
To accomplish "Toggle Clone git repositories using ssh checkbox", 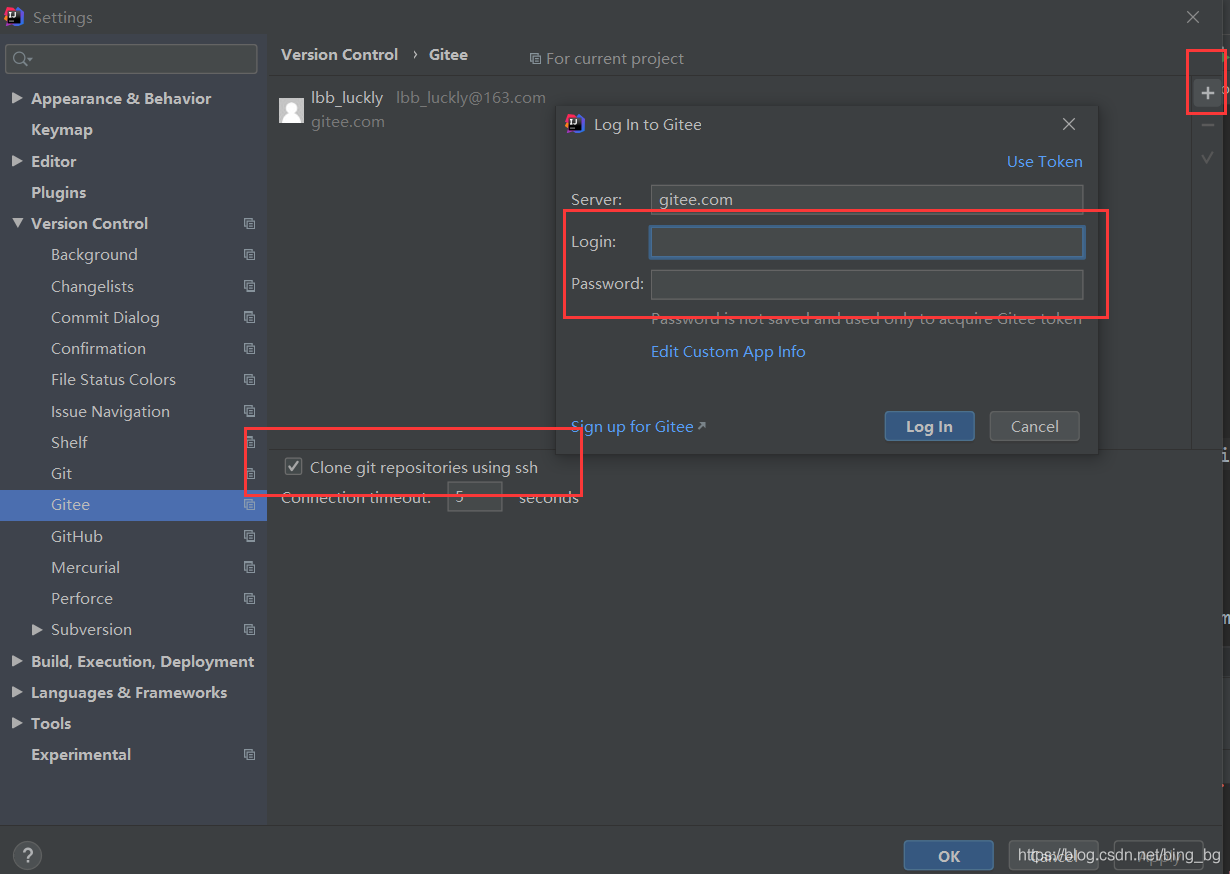I will coord(294,466).
